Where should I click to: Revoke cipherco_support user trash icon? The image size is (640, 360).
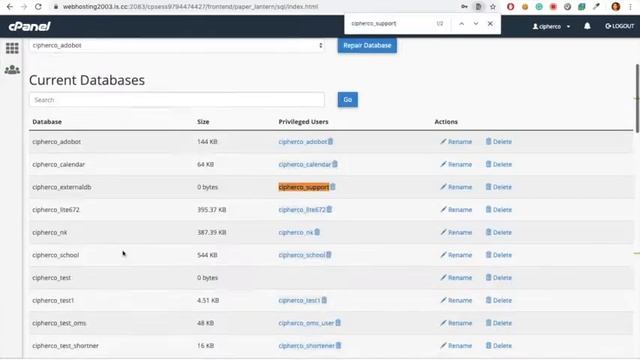click(x=333, y=187)
